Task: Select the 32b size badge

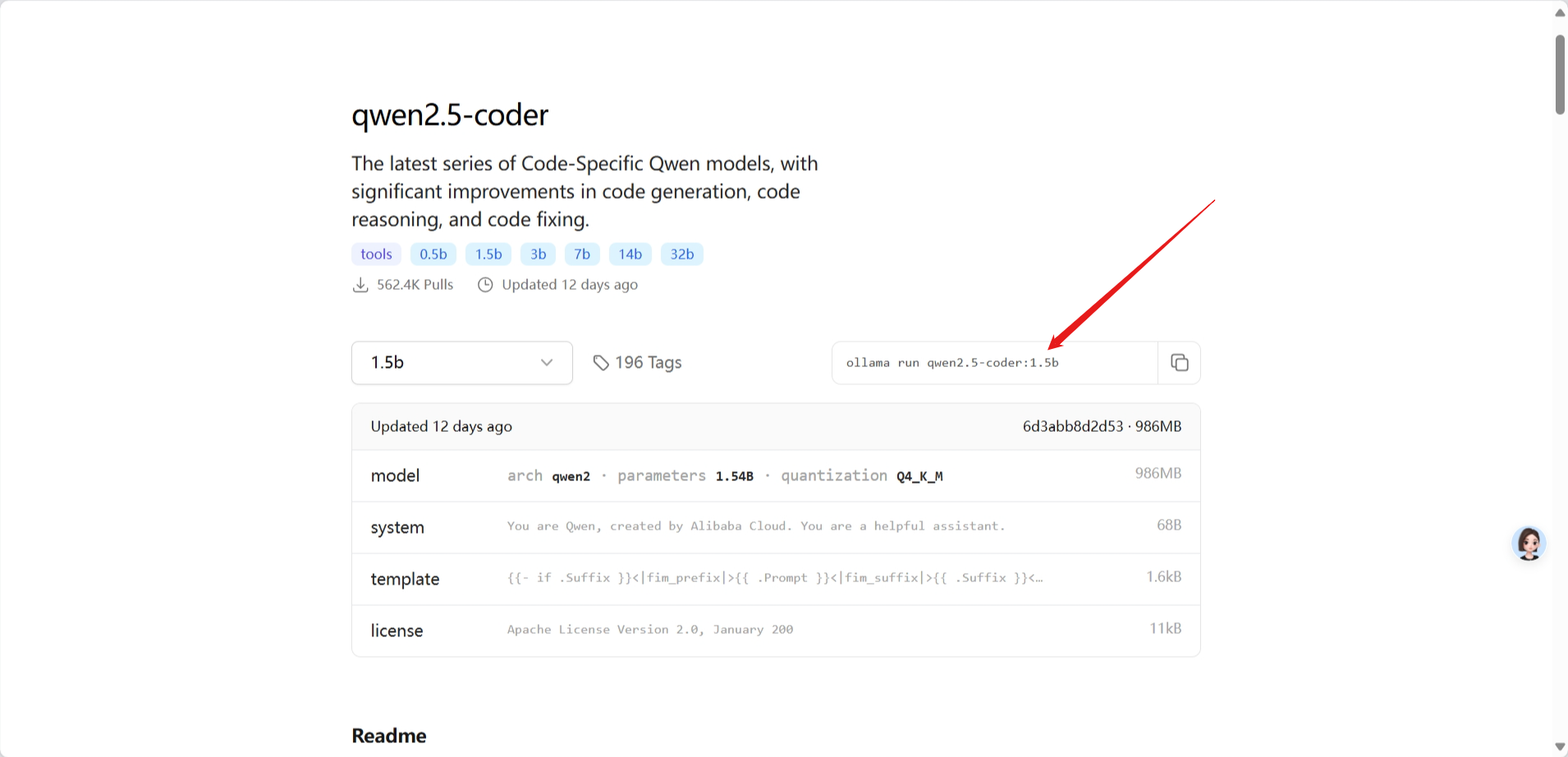Action: coord(682,255)
